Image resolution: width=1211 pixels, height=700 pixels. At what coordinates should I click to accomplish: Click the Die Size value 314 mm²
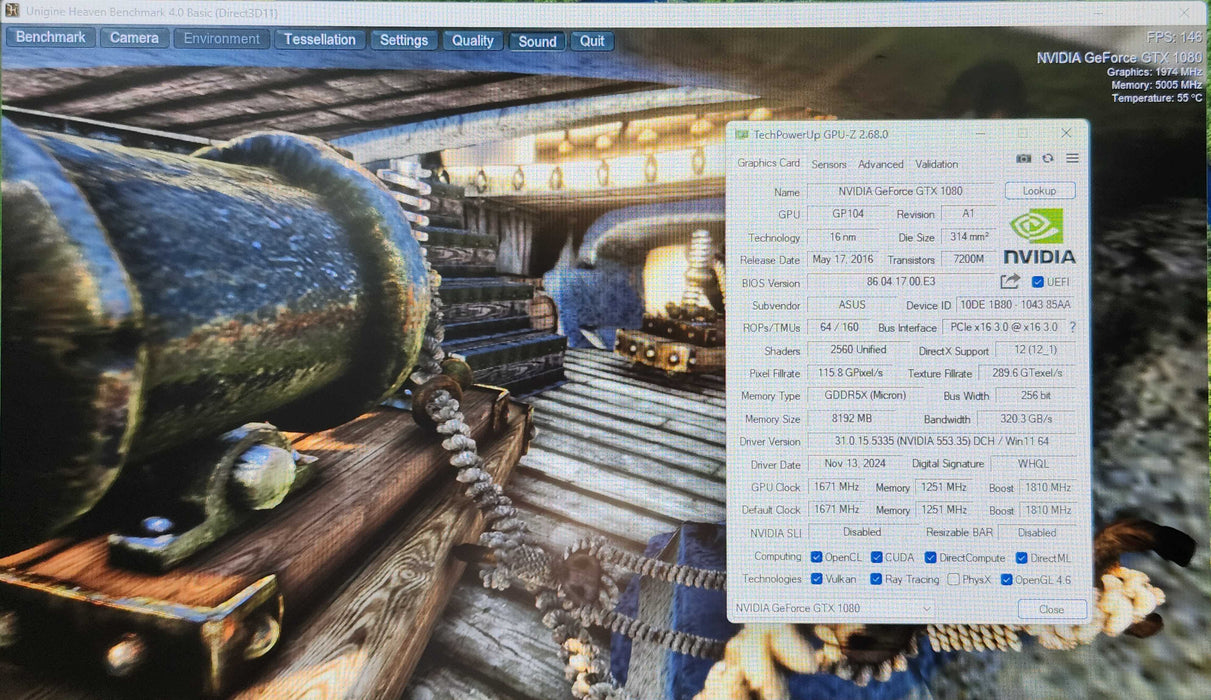(969, 237)
